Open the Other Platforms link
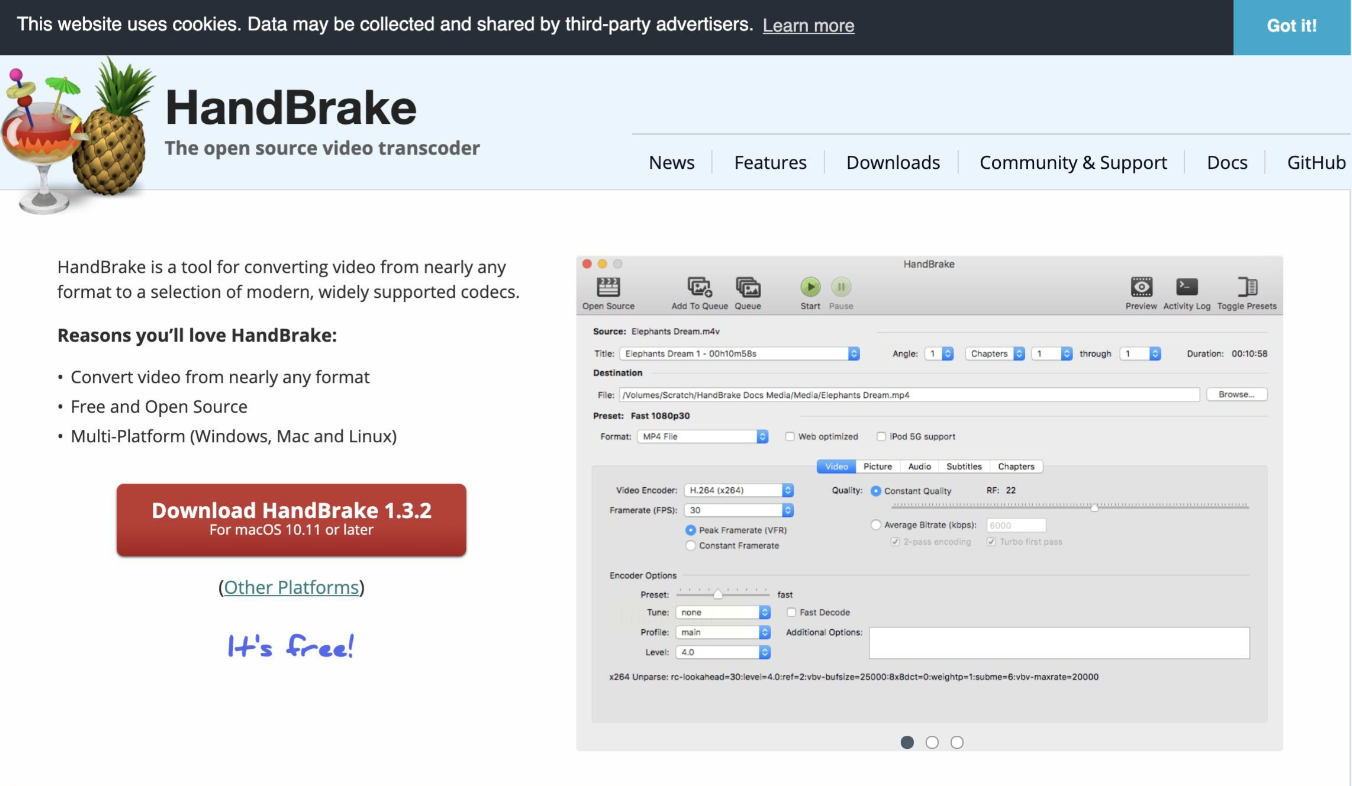Screen dimensions: 1352x786 click(291, 588)
